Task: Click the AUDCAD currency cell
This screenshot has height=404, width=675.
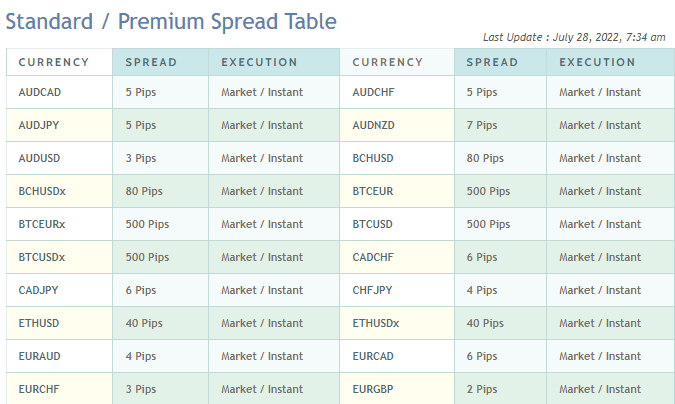Action: (x=59, y=92)
